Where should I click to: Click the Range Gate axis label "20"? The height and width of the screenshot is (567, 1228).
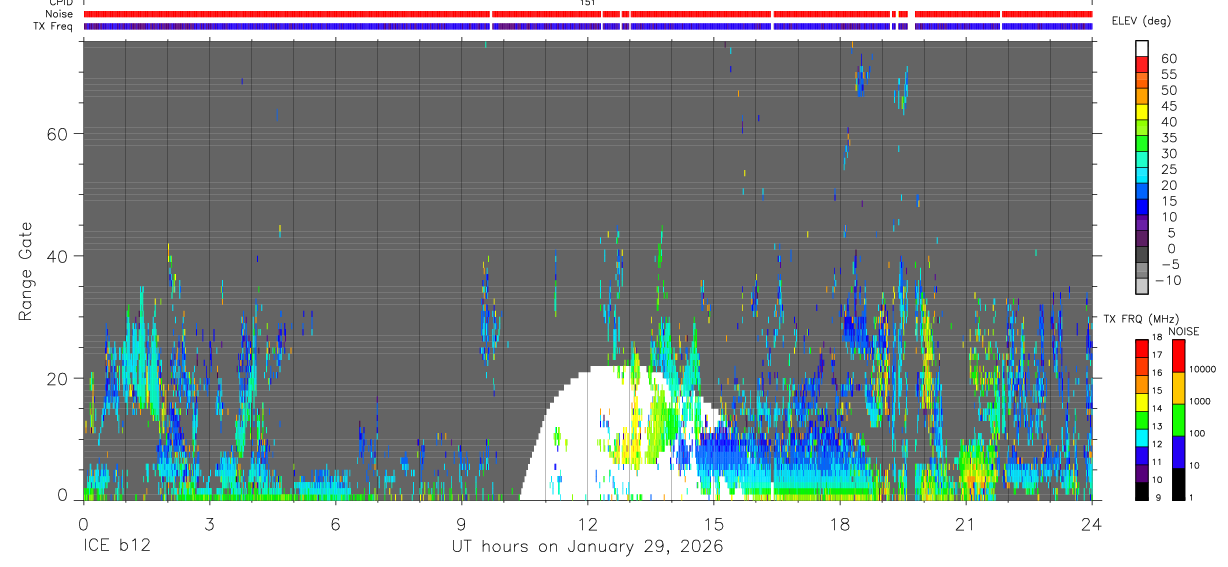(57, 378)
